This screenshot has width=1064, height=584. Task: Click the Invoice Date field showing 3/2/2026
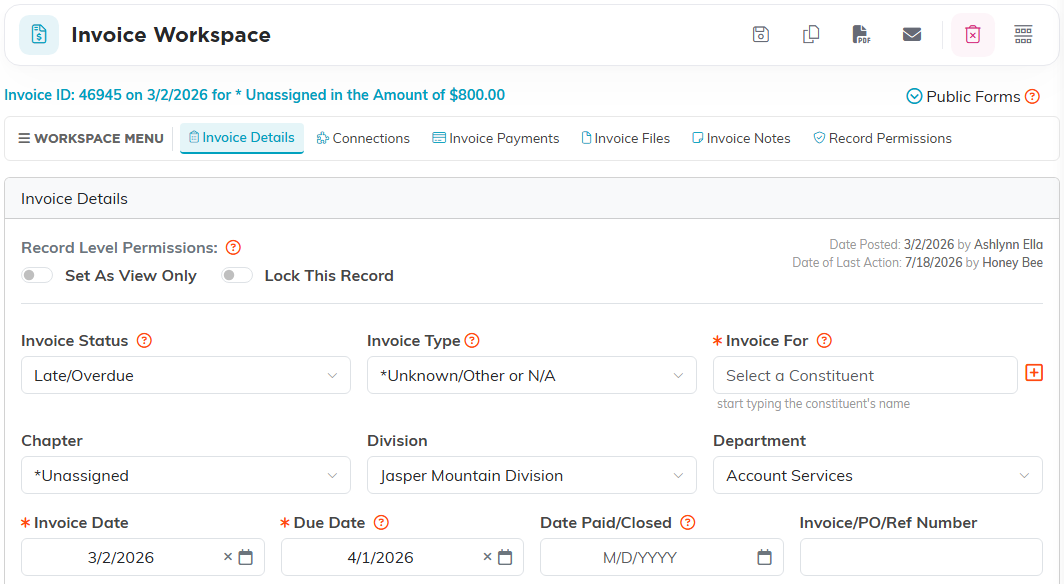[x=142, y=558]
